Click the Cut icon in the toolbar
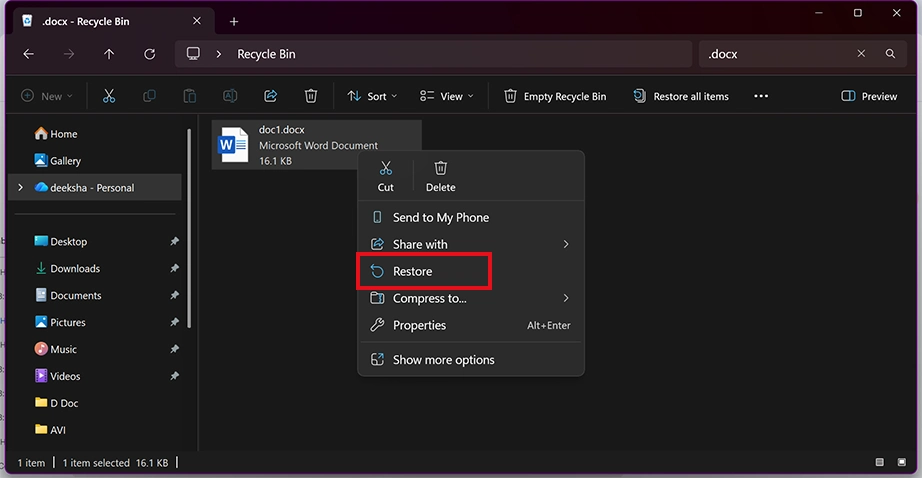Screen dimensions: 922x478 [109, 96]
